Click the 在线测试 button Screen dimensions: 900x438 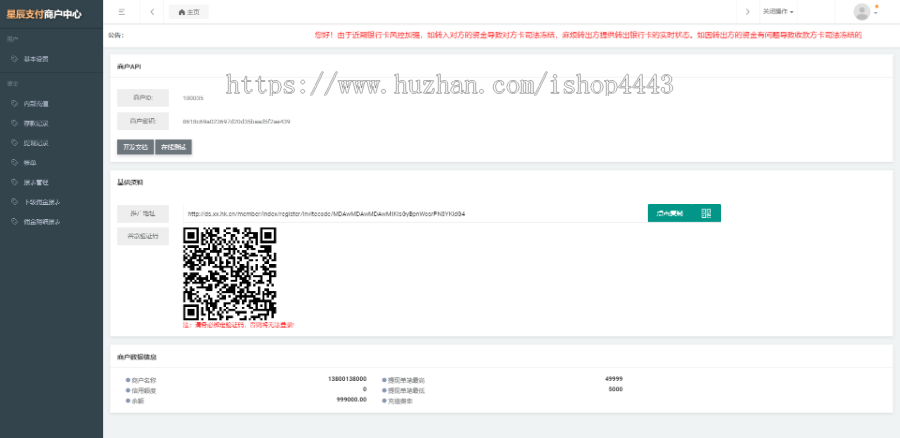[x=173, y=147]
